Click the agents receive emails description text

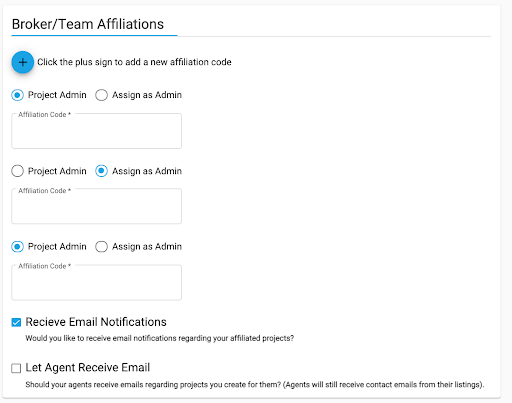255,385
